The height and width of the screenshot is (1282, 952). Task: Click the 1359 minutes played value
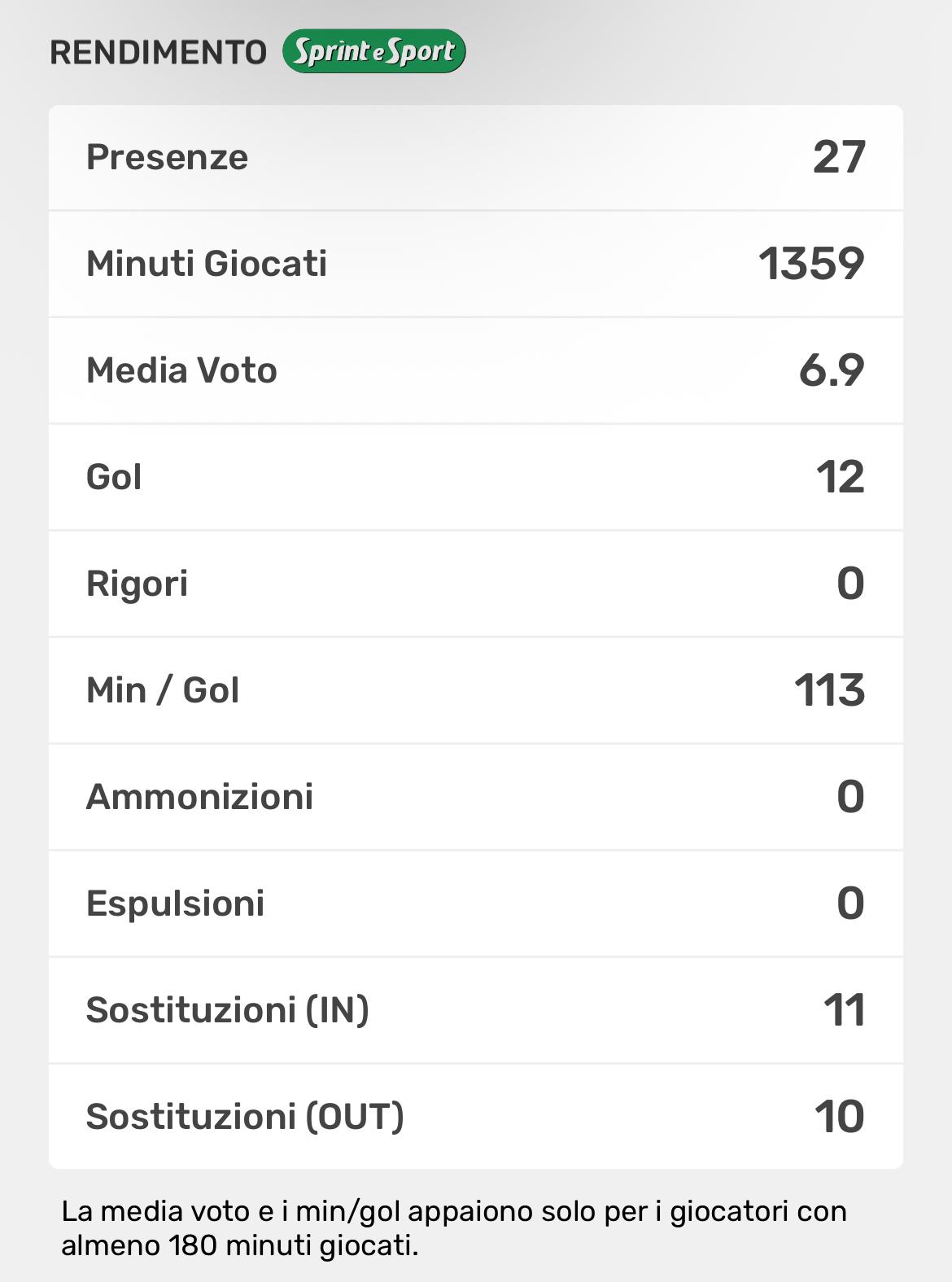tap(811, 264)
